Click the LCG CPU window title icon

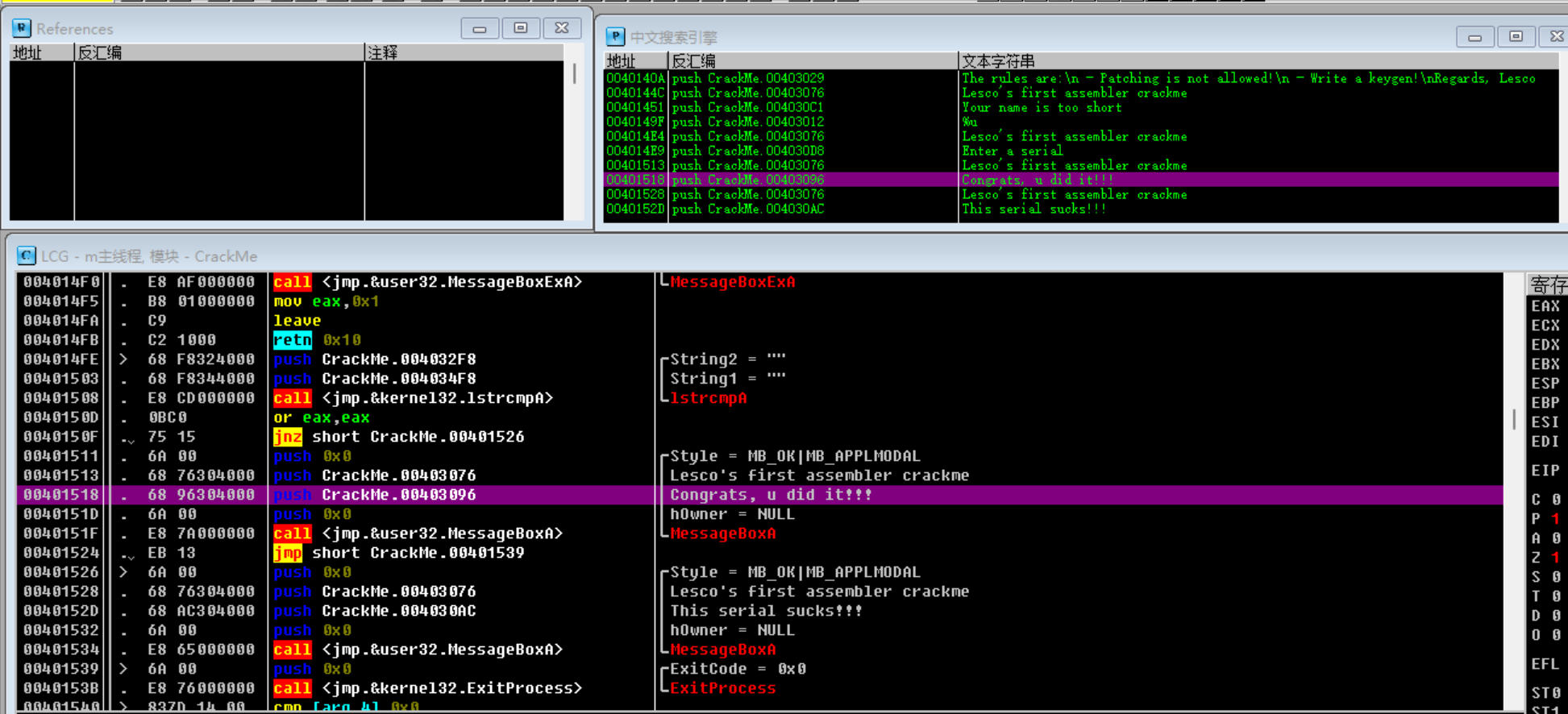(x=27, y=255)
